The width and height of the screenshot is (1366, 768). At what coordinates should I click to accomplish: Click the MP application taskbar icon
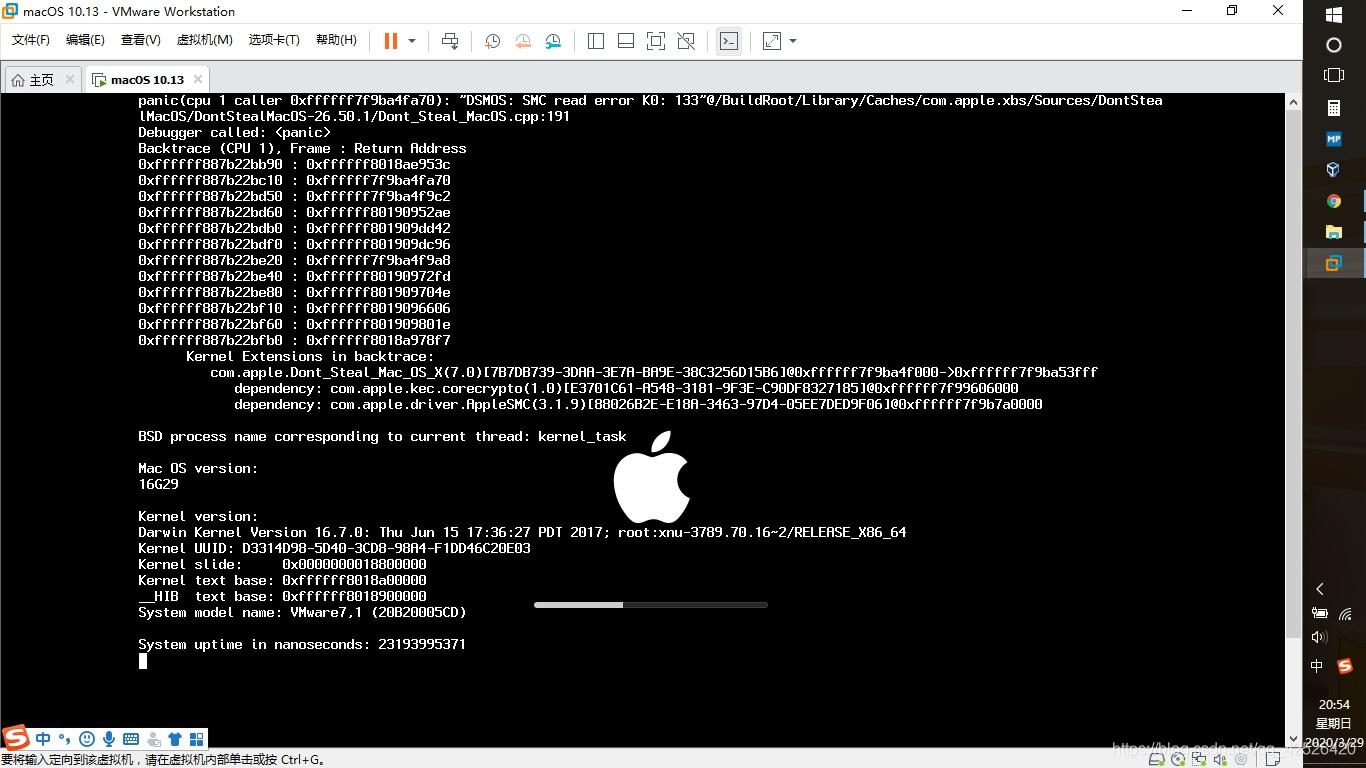pos(1333,139)
